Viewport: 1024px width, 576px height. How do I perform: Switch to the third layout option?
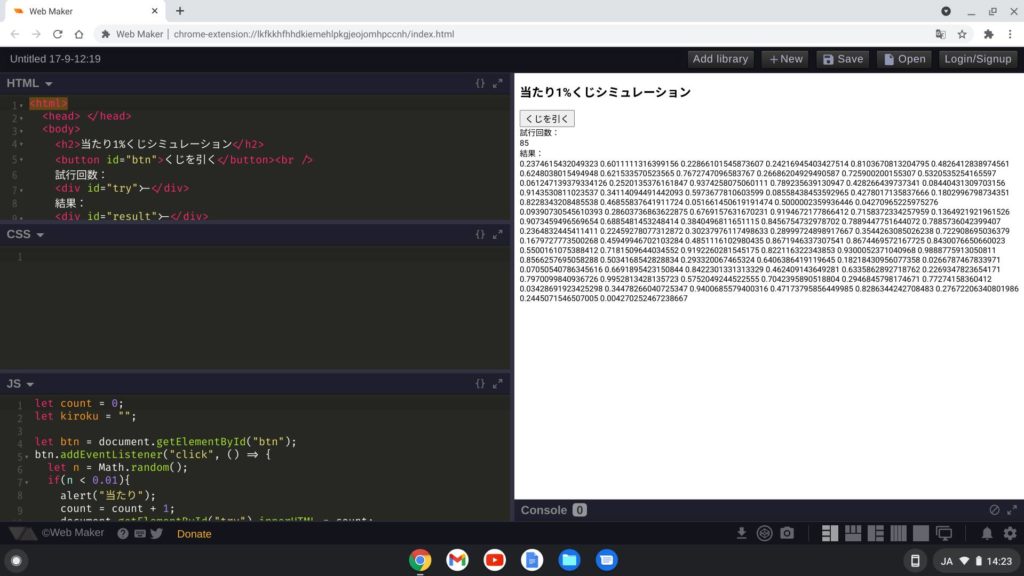click(876, 534)
